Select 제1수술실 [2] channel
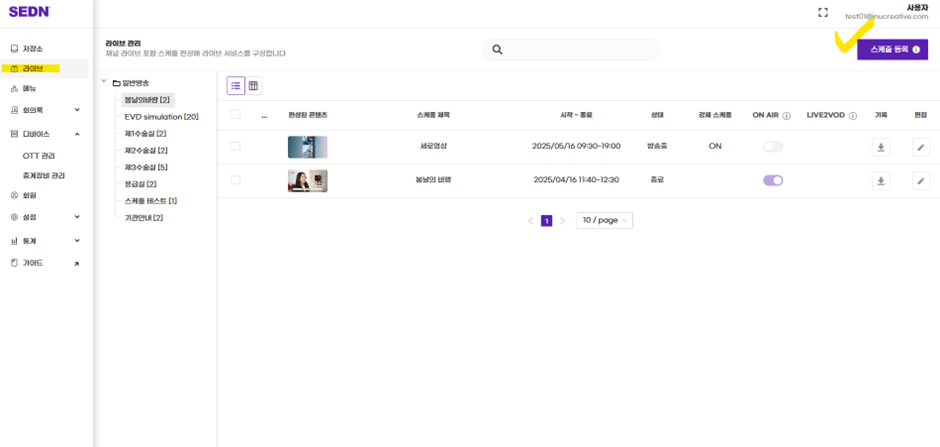 [145, 133]
